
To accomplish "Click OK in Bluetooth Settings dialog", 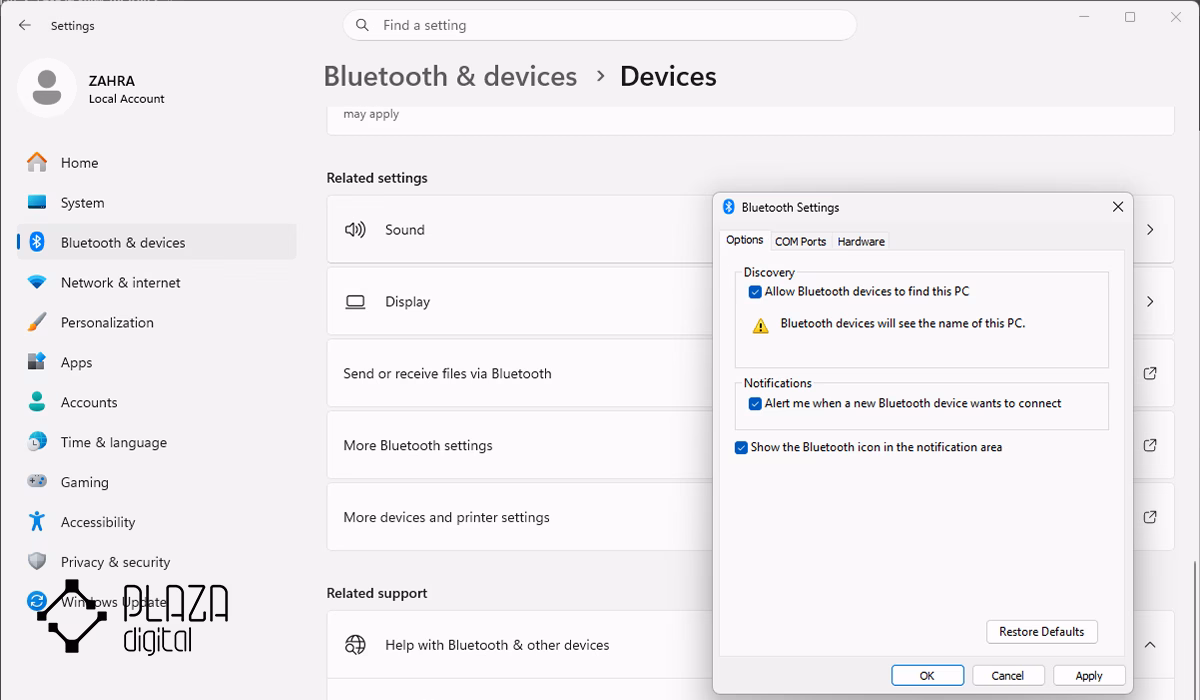I will 928,676.
